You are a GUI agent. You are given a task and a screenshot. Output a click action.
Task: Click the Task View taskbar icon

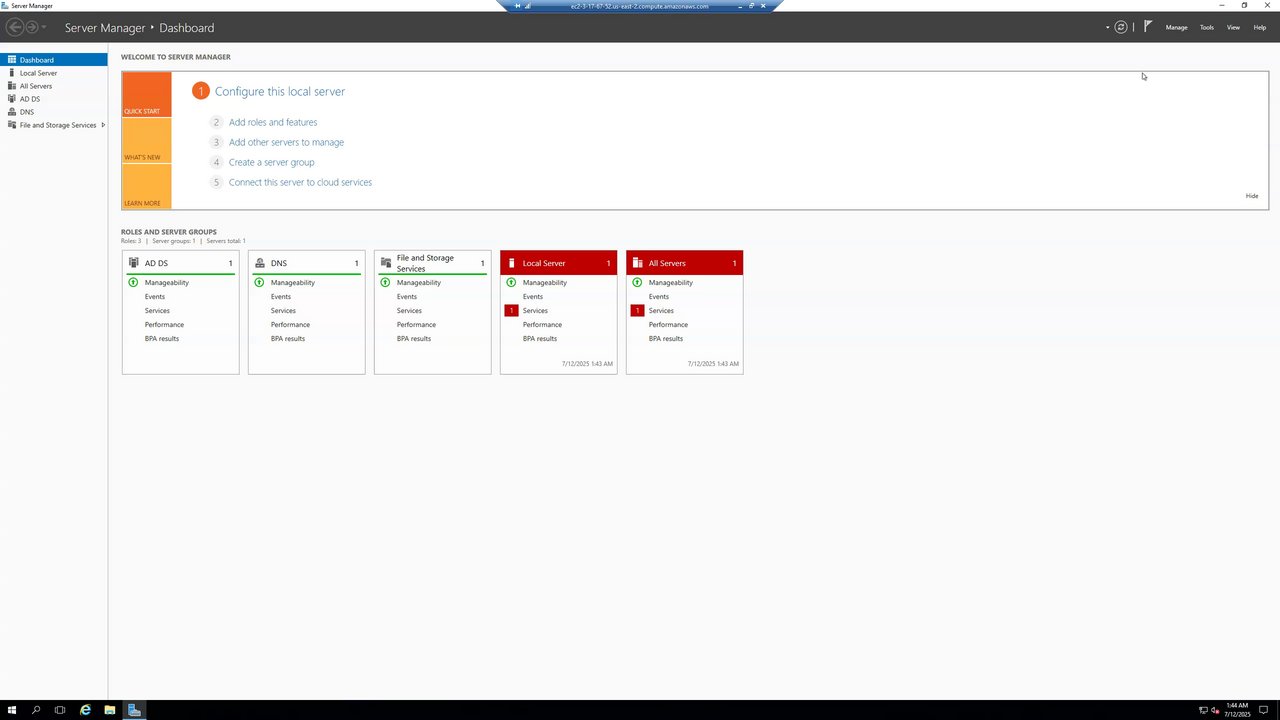[x=60, y=710]
